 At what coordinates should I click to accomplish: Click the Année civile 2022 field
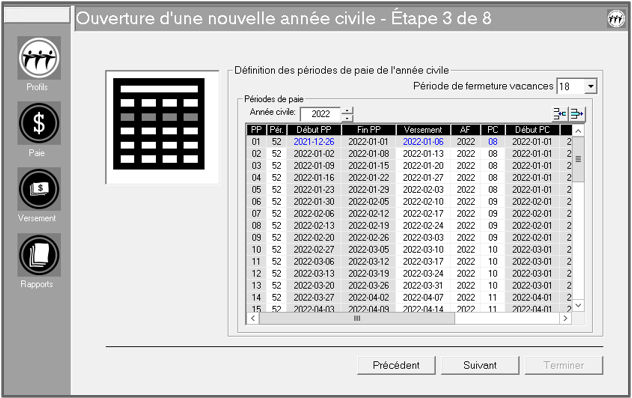point(321,114)
